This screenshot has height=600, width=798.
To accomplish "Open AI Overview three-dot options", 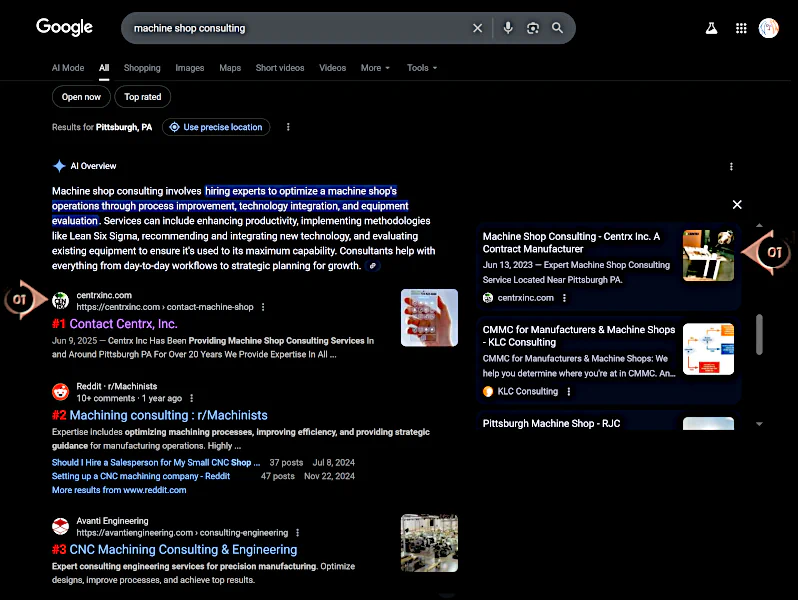I will coord(731,166).
